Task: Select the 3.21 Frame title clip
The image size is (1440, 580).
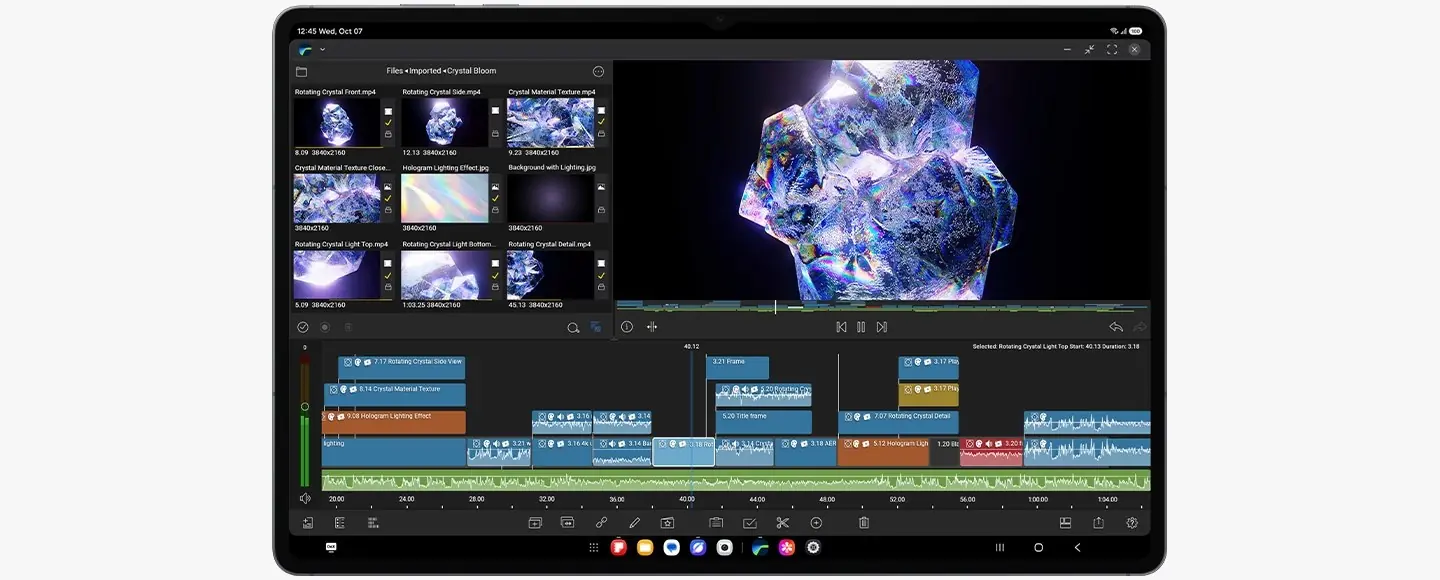Action: pyautogui.click(x=738, y=367)
